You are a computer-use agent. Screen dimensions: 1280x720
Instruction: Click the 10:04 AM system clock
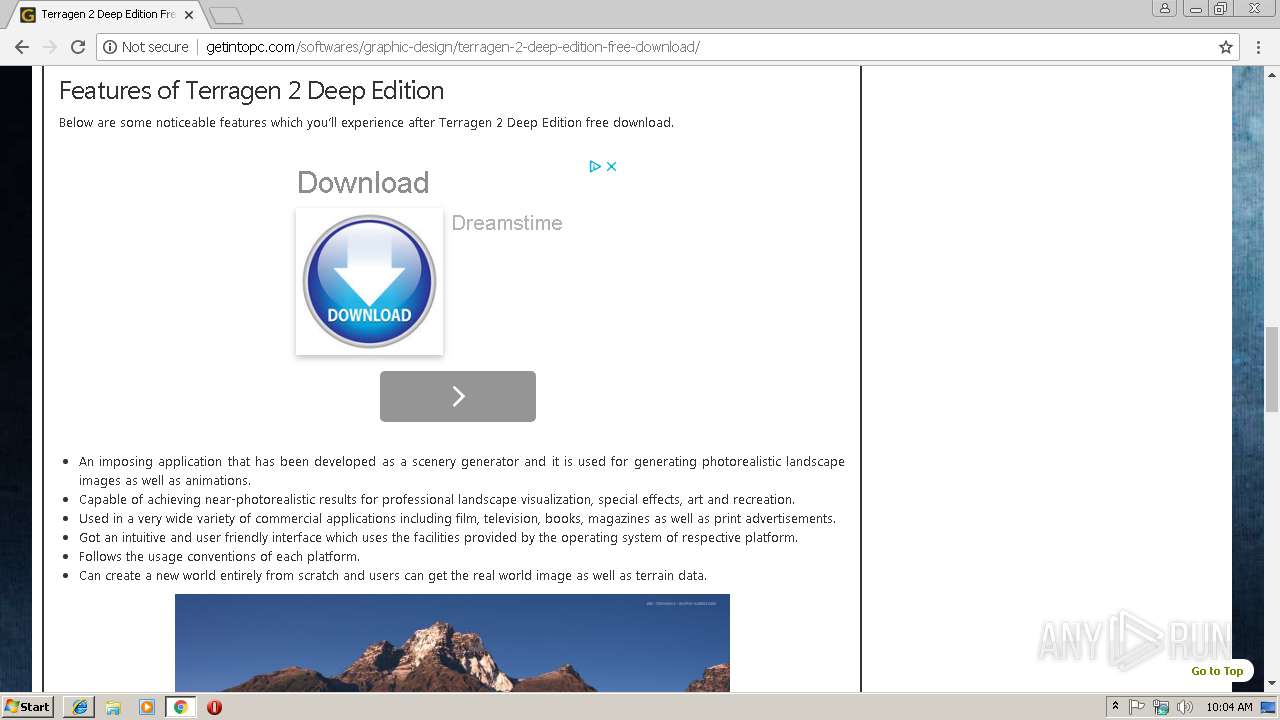click(x=1229, y=707)
